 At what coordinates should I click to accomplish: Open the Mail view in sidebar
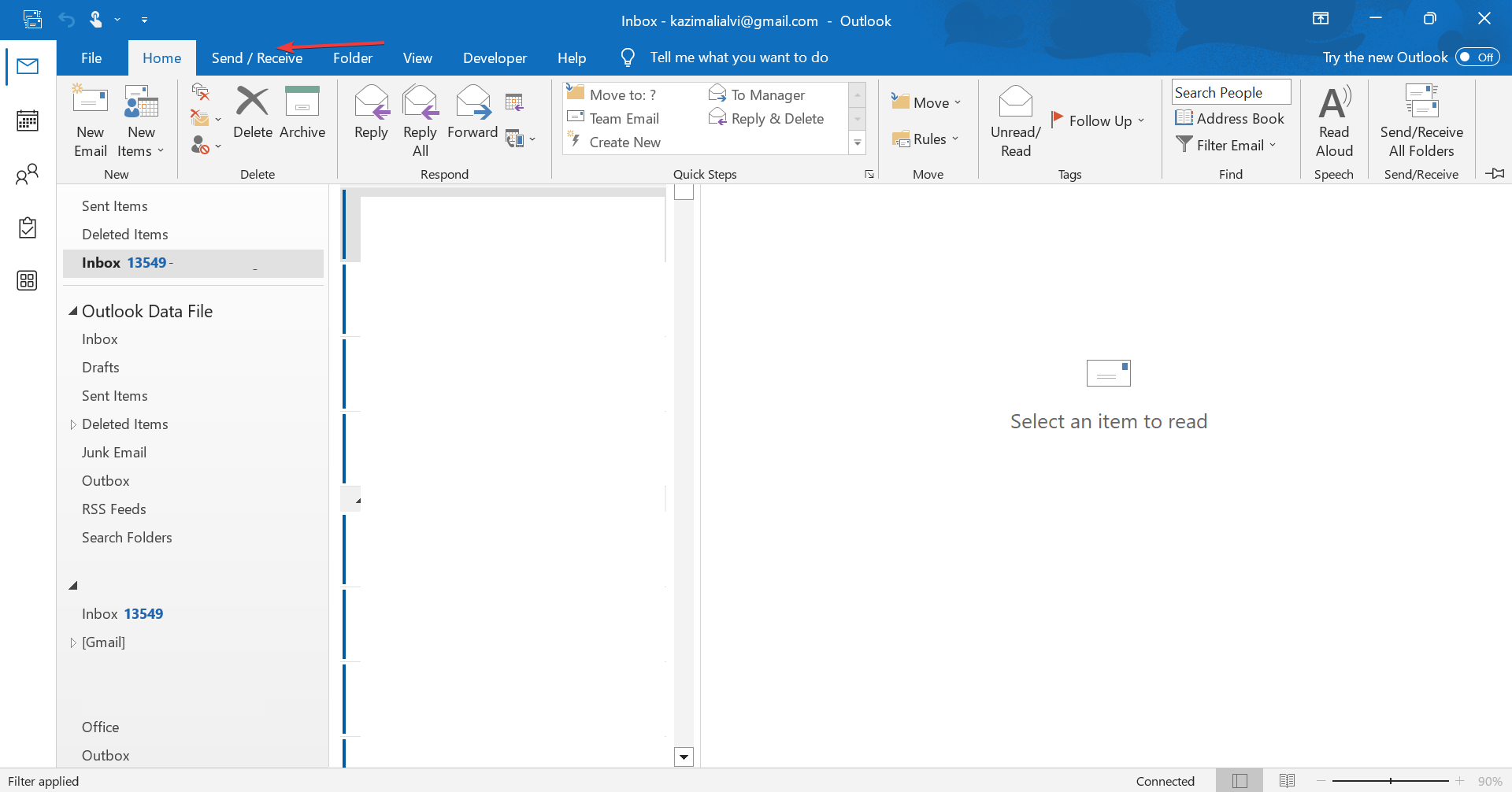(x=28, y=67)
